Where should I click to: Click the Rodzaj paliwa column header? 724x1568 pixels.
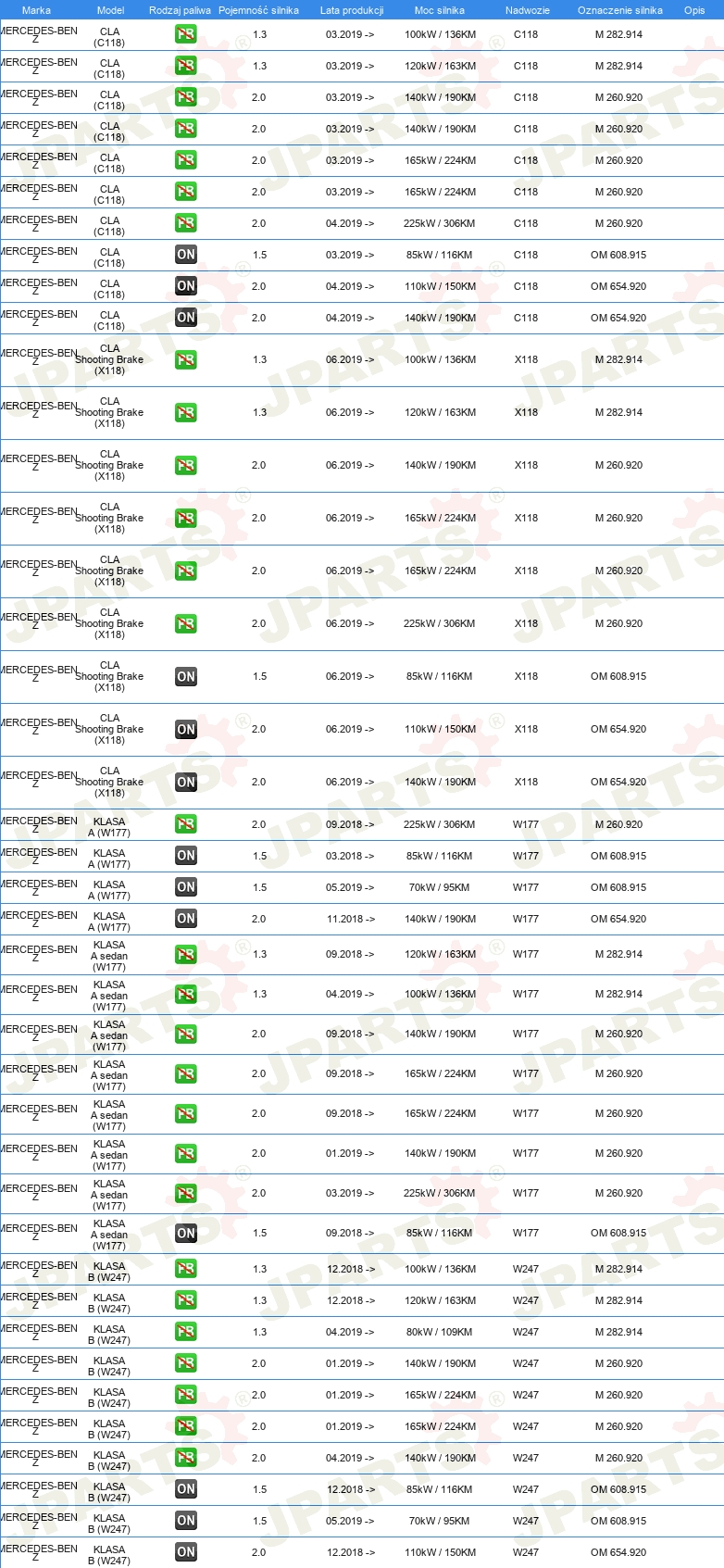180,10
